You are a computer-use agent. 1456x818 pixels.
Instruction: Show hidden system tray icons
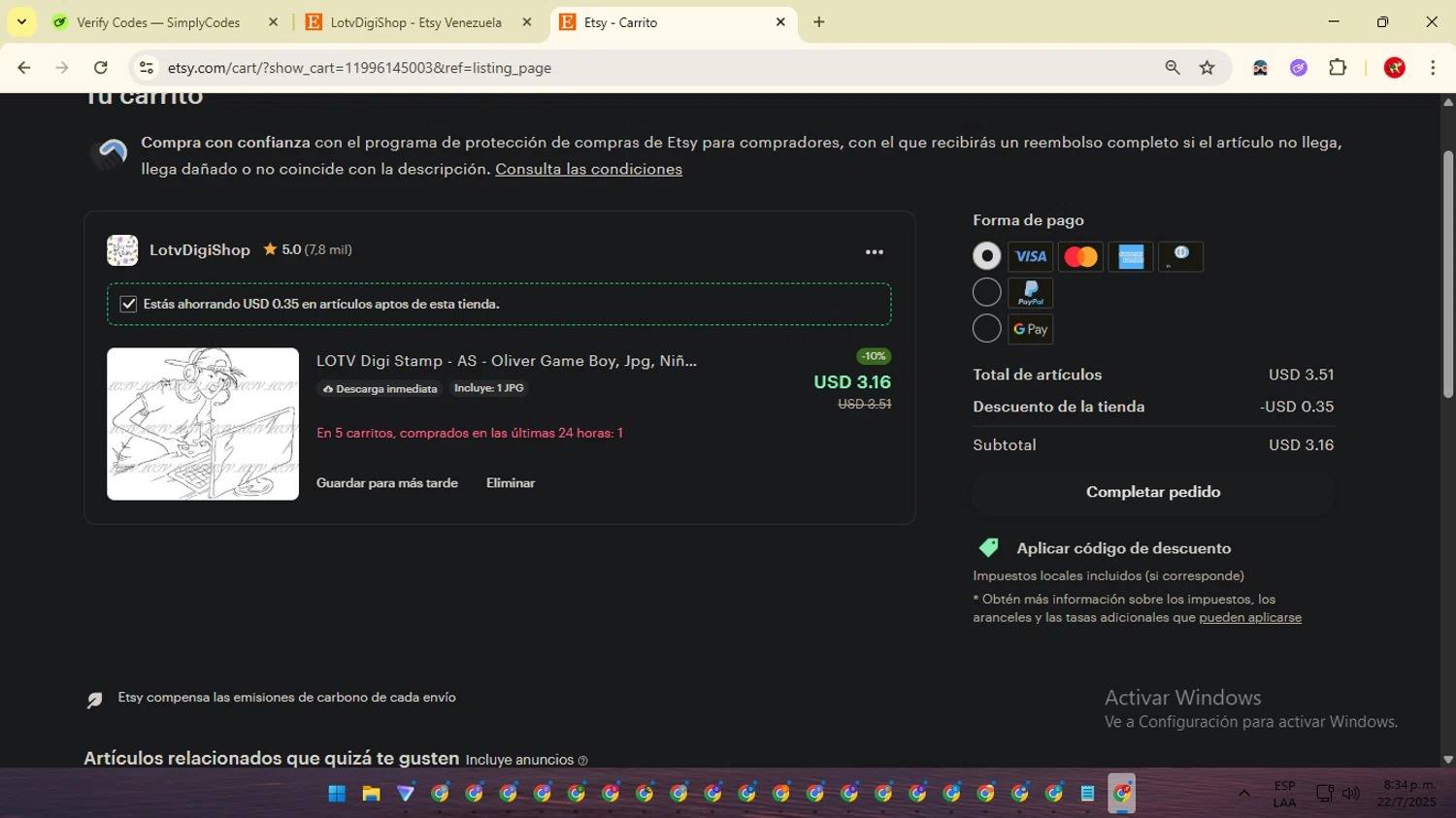pyautogui.click(x=1244, y=794)
